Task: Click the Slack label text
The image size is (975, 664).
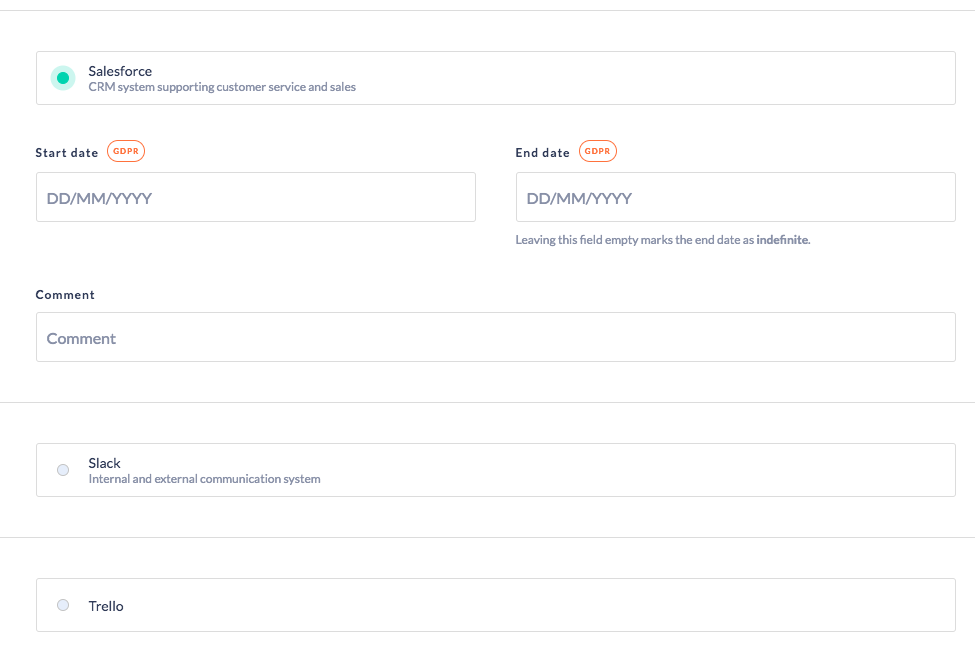Action: [102, 463]
